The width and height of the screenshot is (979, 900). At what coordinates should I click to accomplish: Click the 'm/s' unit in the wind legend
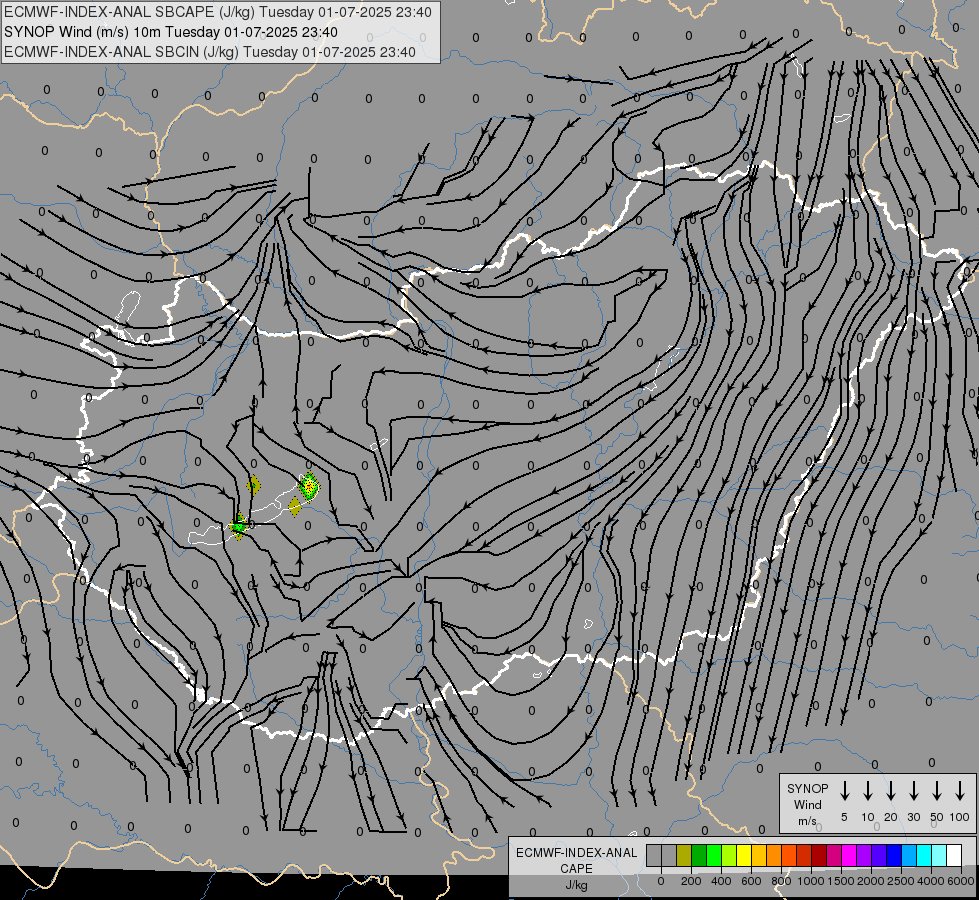pyautogui.click(x=807, y=821)
